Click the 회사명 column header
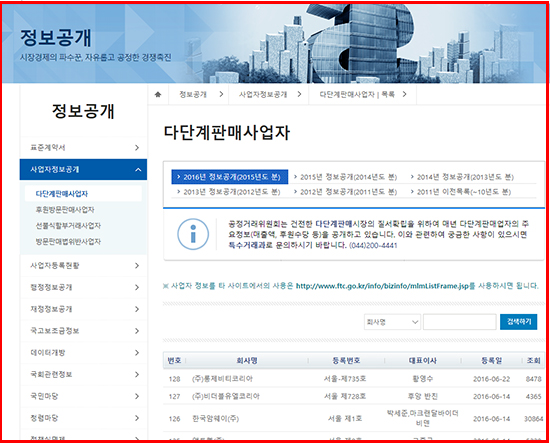 click(x=247, y=361)
